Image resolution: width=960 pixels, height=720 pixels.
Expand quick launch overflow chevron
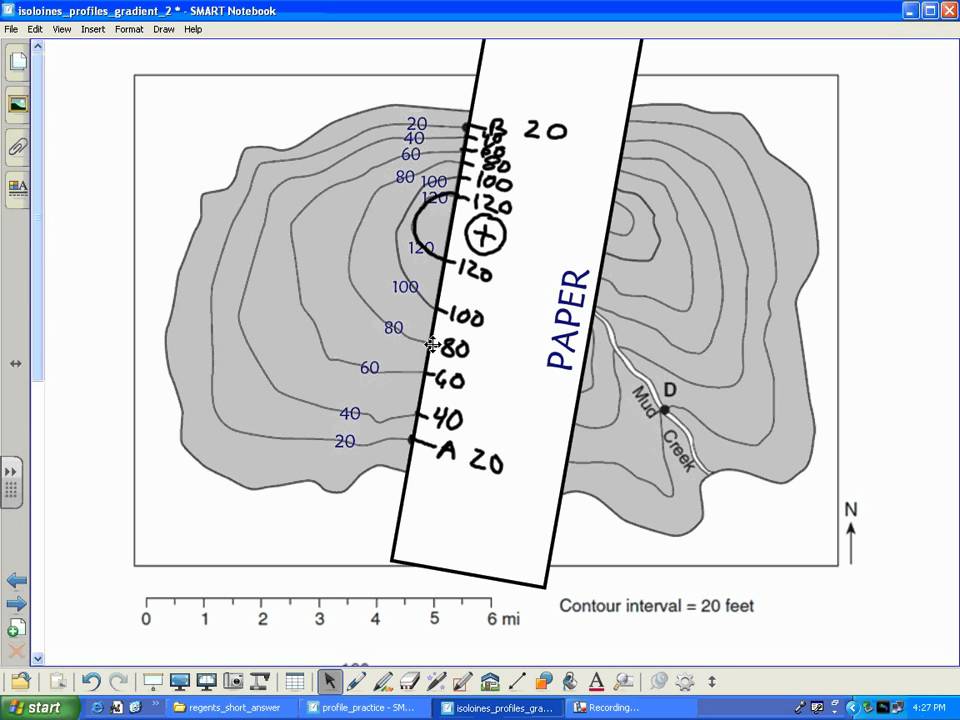(x=156, y=703)
